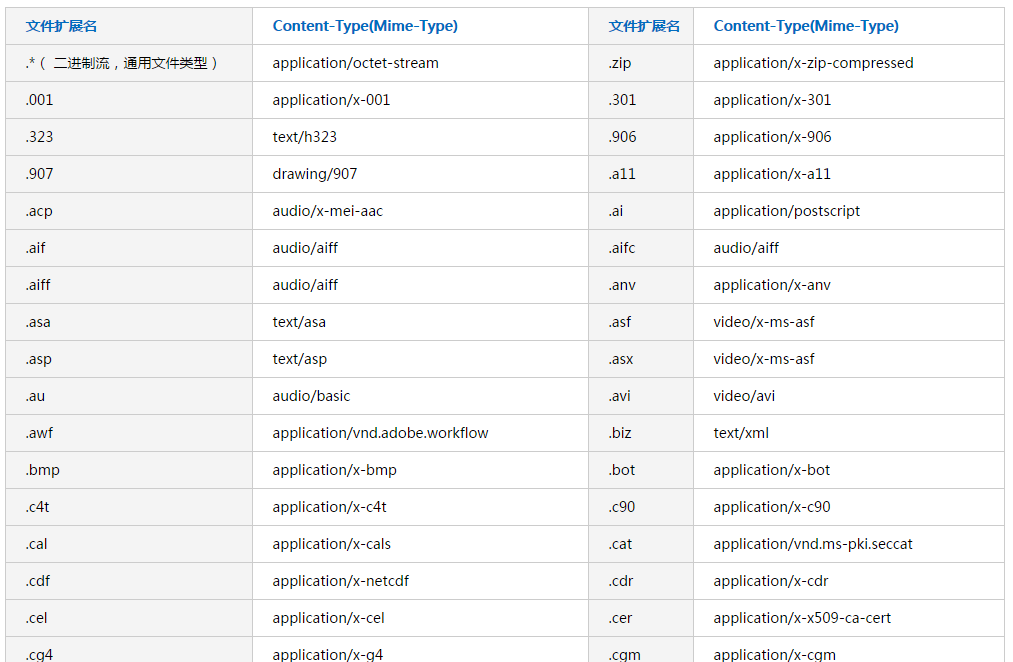
Task: Select the '.001' extension cell
Action: [x=129, y=100]
